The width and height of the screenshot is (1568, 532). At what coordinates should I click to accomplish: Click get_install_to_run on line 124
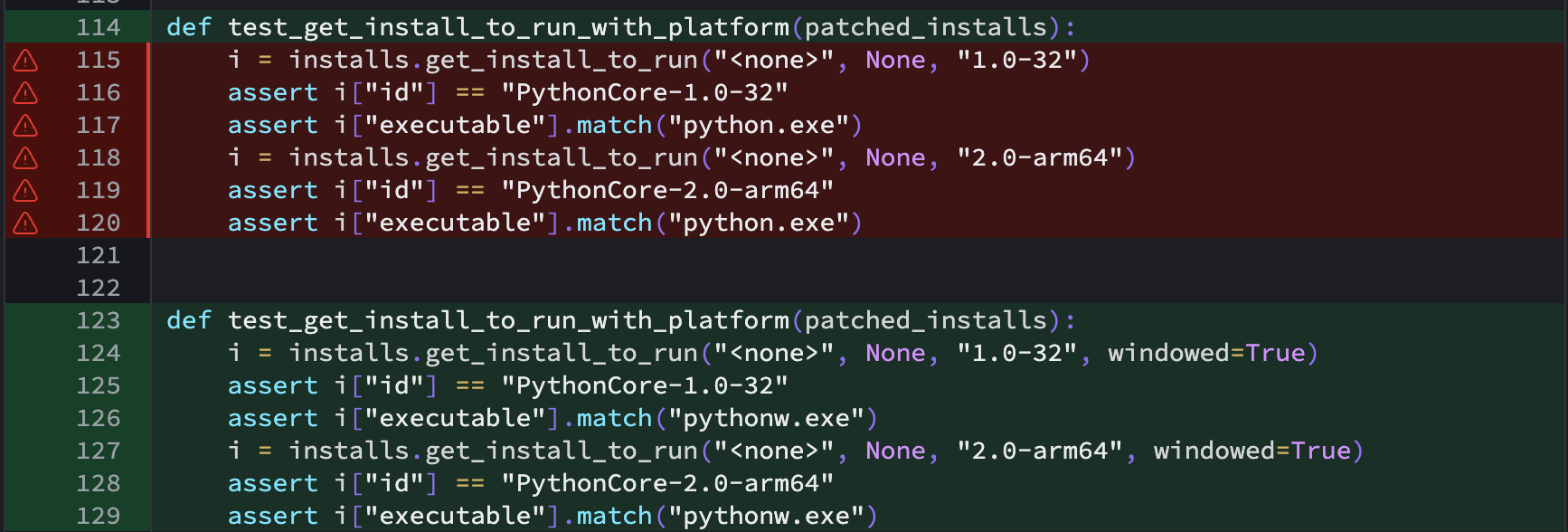point(562,354)
